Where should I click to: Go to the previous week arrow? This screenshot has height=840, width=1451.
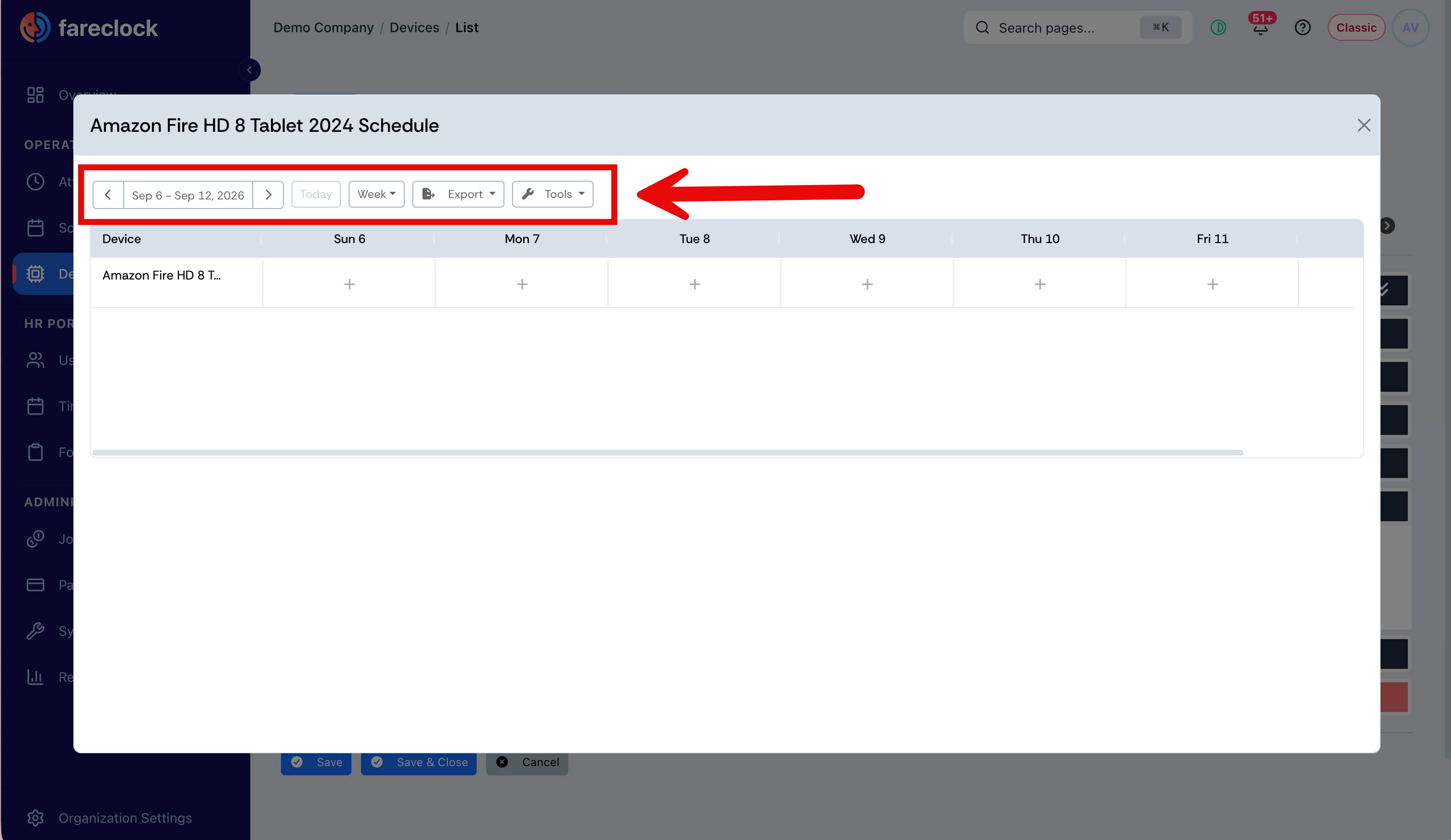point(108,195)
